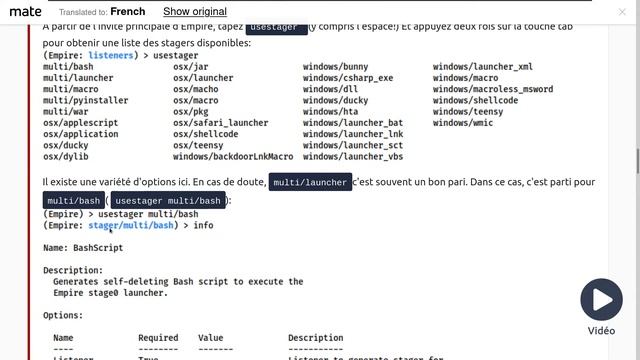
Task: Click usestager multi/bash code badge
Action: (168, 200)
